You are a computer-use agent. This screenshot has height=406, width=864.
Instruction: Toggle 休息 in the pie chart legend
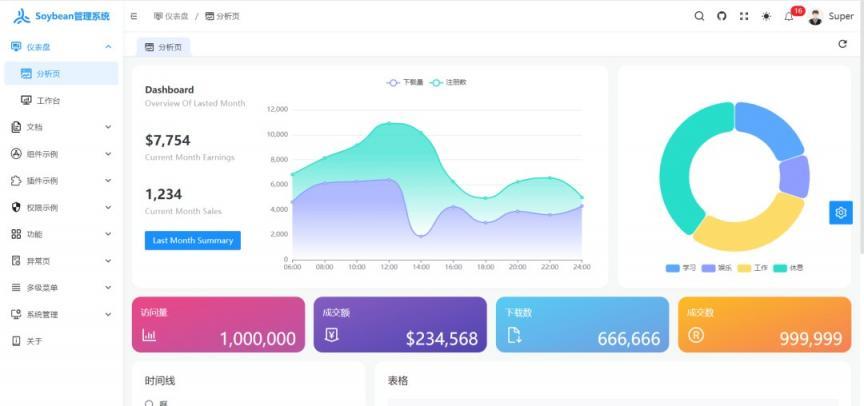point(789,268)
